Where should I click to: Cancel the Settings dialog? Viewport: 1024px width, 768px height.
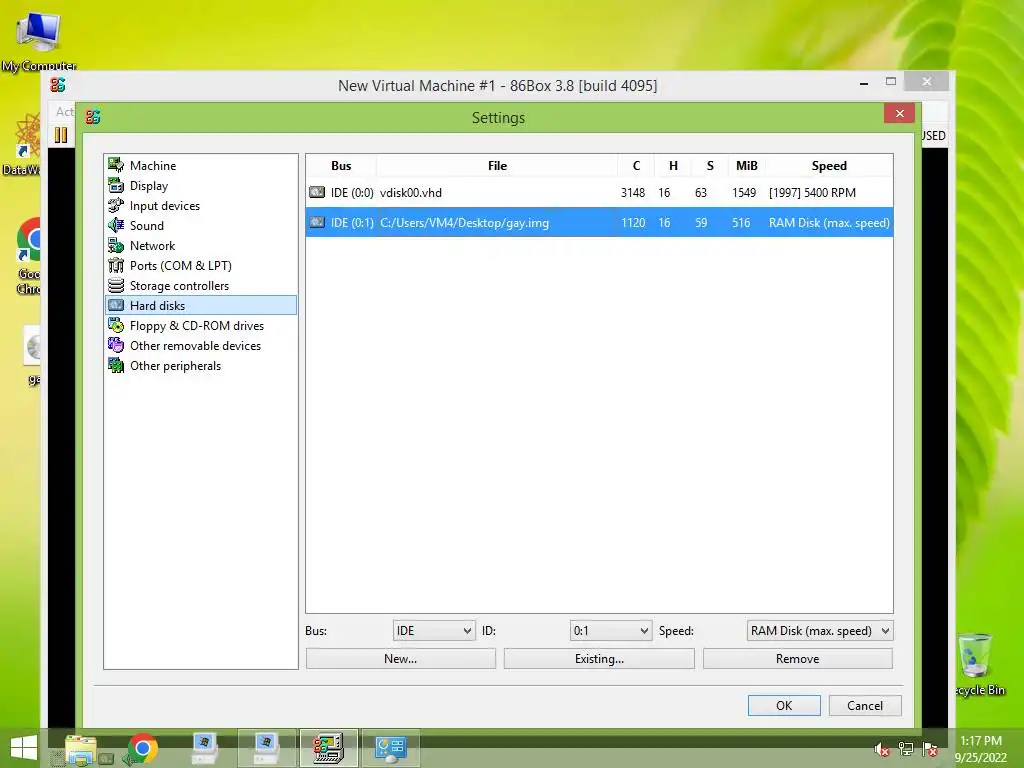click(865, 705)
